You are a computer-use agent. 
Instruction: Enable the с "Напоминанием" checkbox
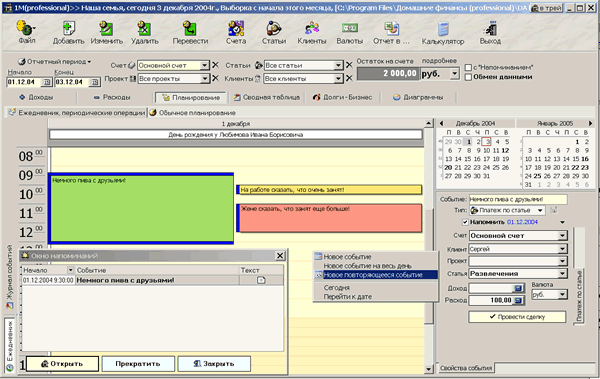coord(468,67)
